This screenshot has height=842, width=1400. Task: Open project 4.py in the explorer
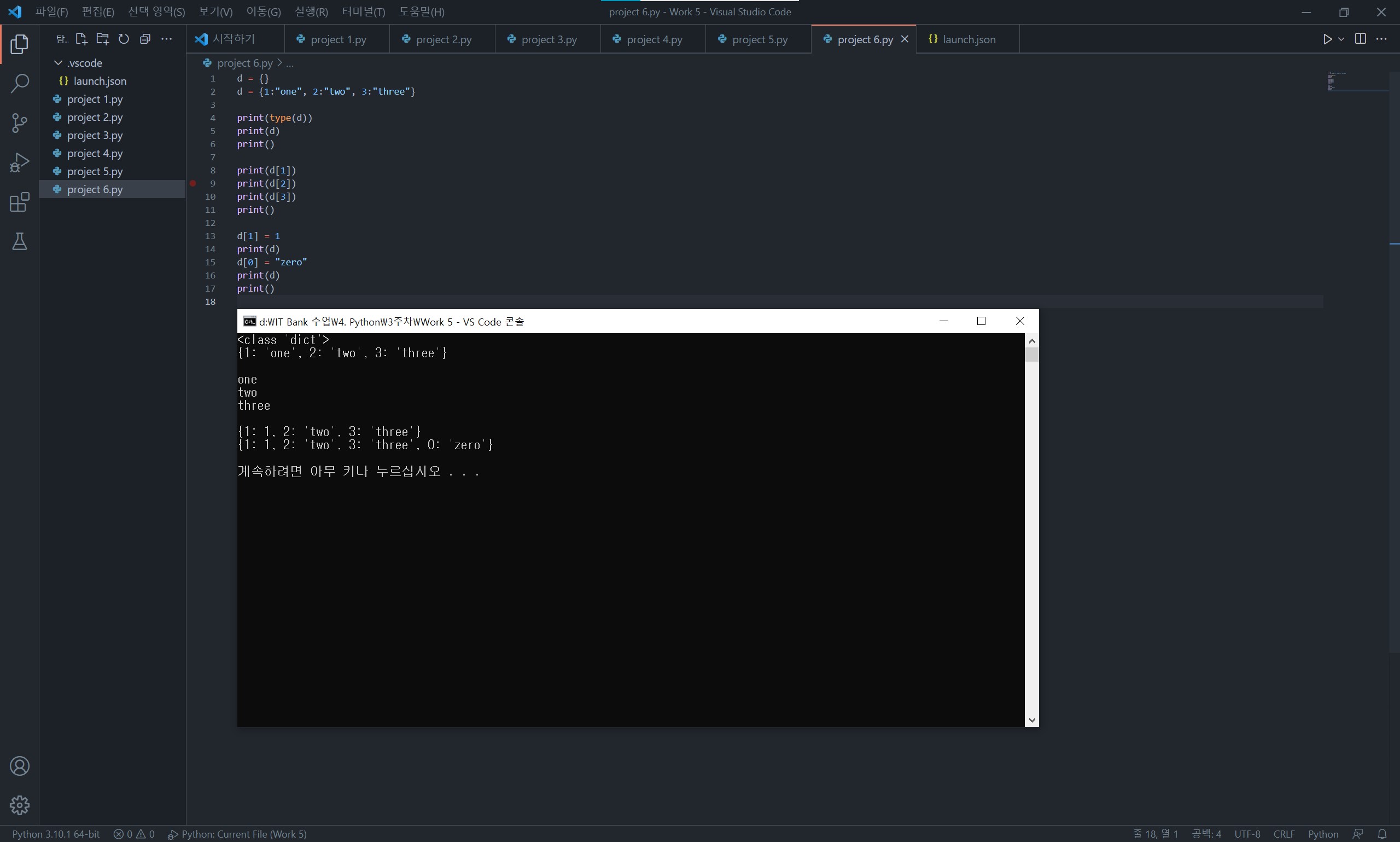(x=95, y=153)
